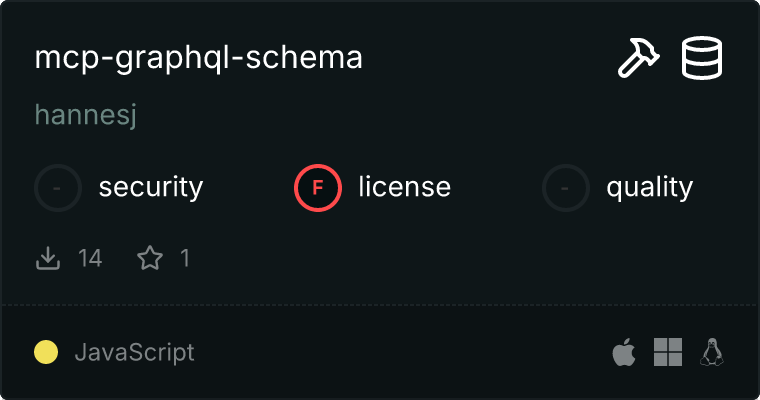The height and width of the screenshot is (400, 760).
Task: Click the Windows platform icon
Action: click(x=667, y=352)
